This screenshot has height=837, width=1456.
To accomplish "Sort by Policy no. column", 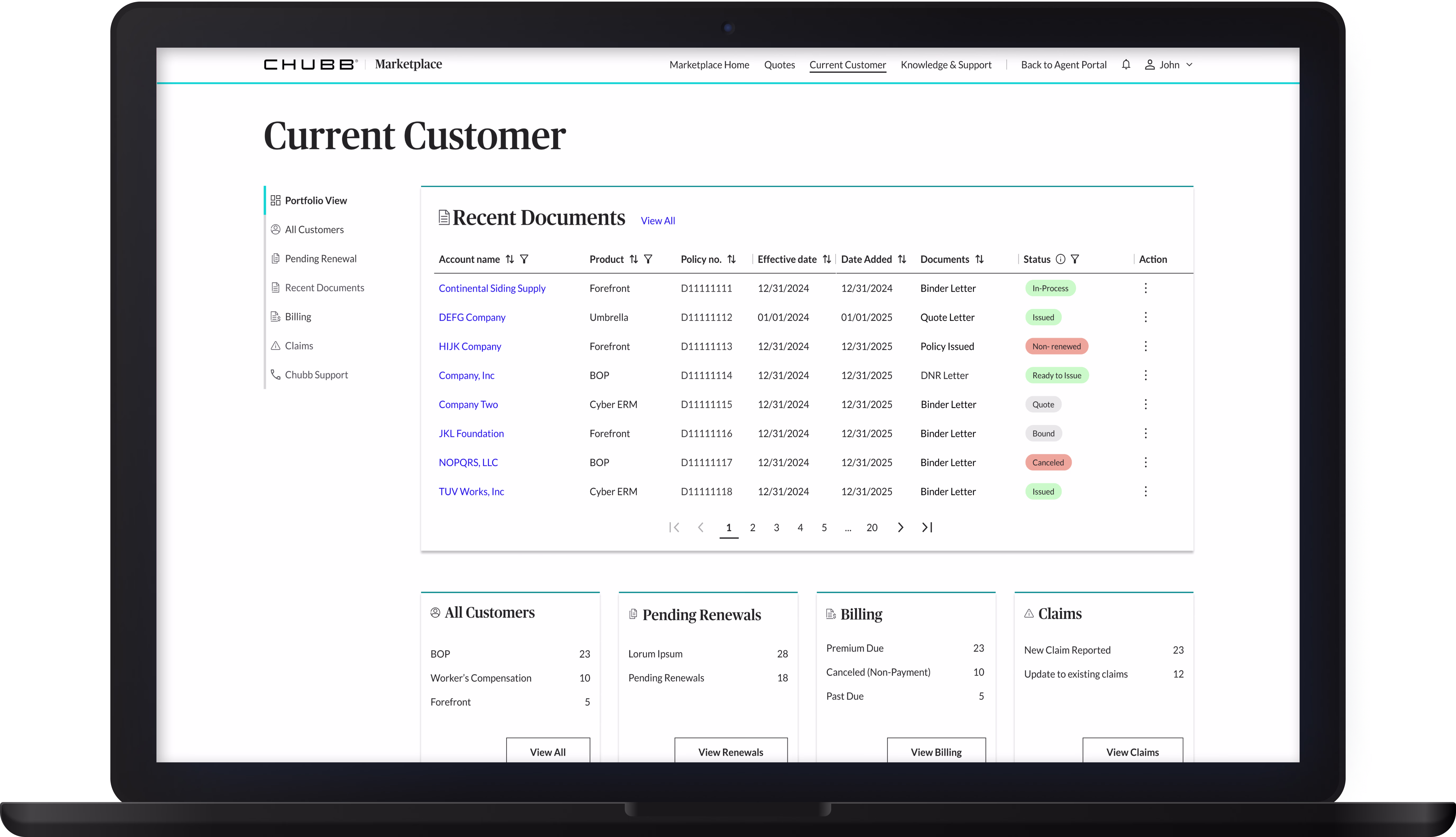I will (731, 259).
